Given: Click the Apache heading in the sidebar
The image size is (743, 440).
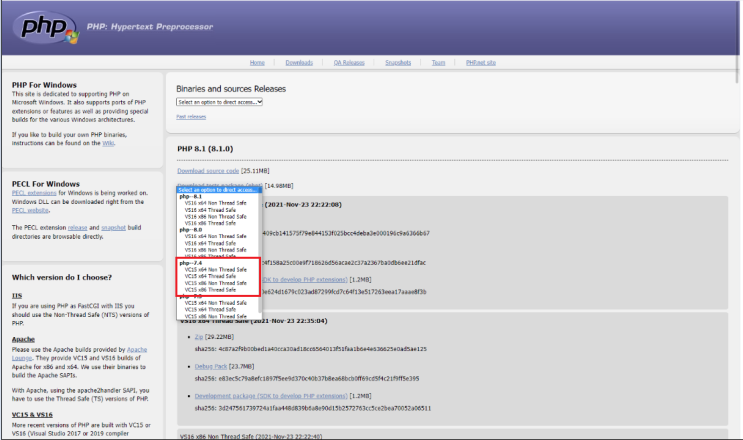Looking at the screenshot, I should click(23, 339).
